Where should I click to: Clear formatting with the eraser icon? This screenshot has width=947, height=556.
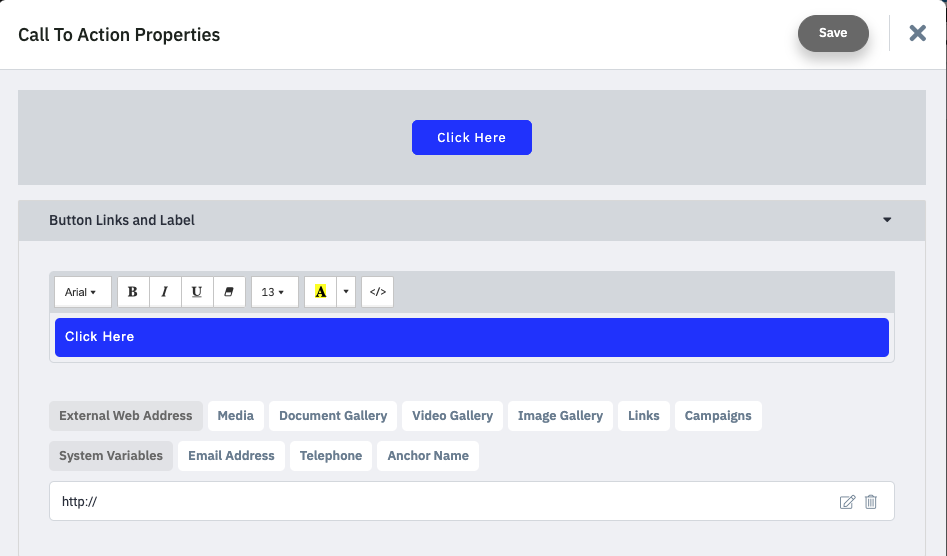point(229,292)
